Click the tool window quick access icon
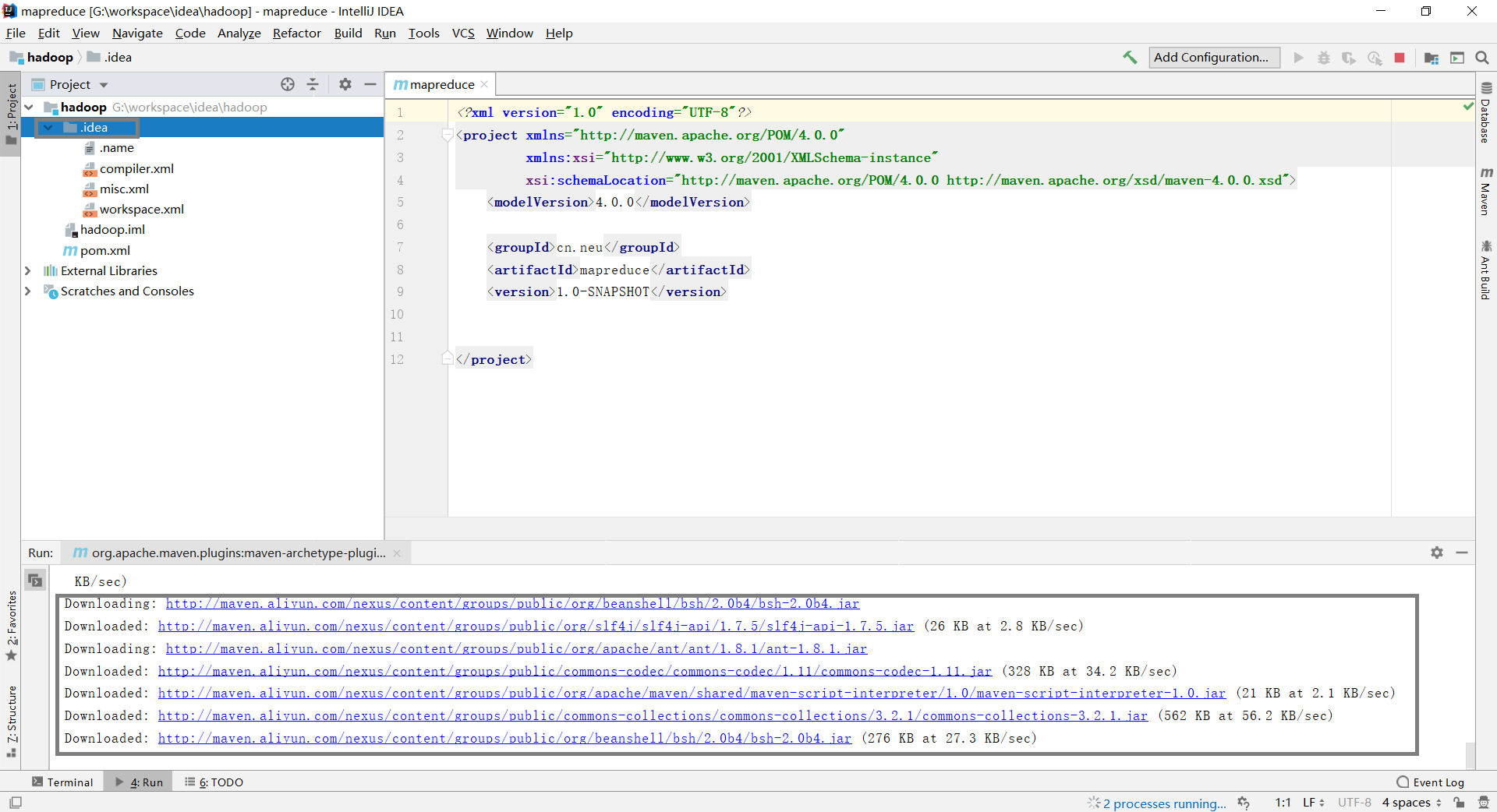This screenshot has width=1497, height=812. [16, 803]
